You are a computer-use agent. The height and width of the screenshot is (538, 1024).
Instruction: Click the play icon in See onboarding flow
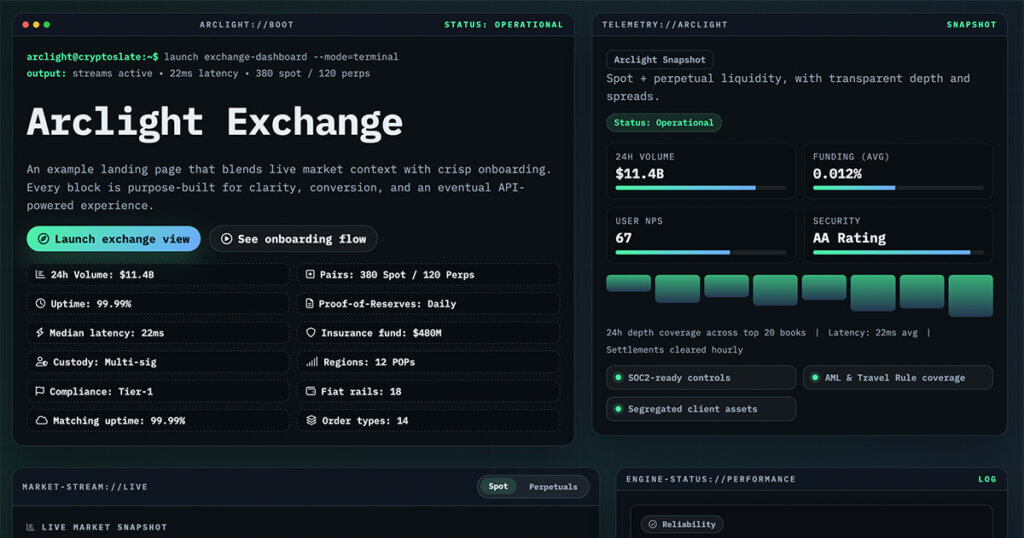tap(226, 239)
